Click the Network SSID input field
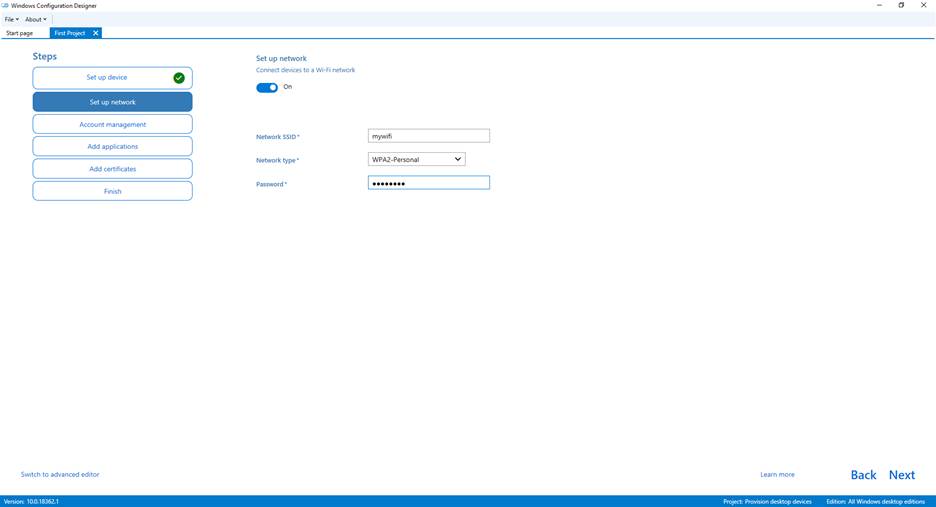 pyautogui.click(x=429, y=136)
